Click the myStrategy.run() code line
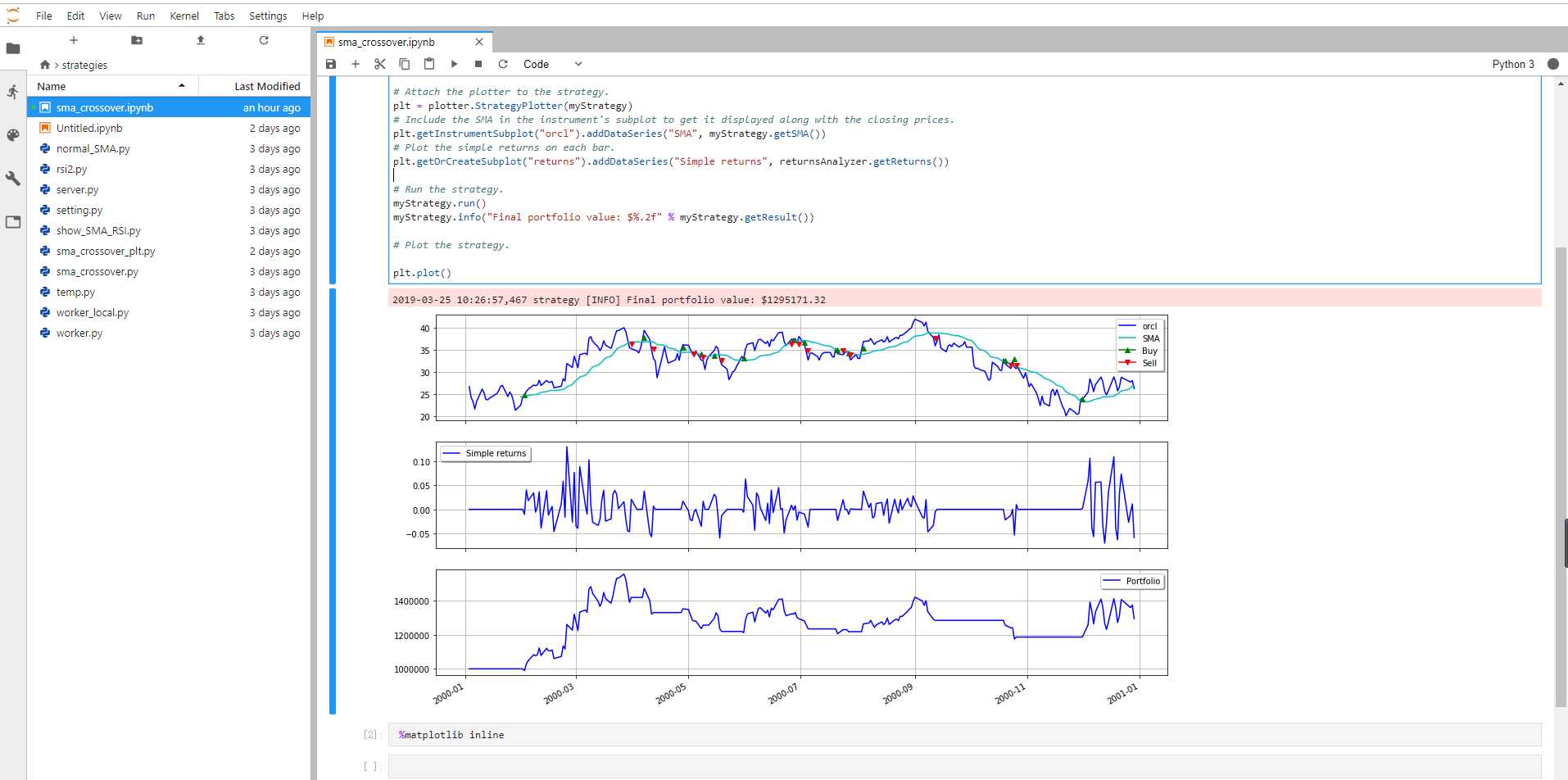Screen dimensions: 1568x780 (439, 203)
